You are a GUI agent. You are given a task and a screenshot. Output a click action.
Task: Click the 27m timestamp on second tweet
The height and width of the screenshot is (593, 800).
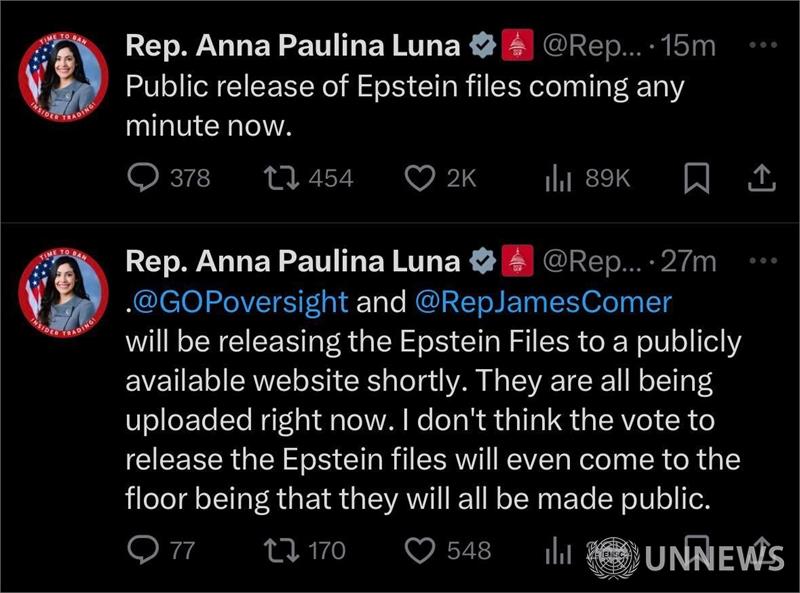click(689, 261)
